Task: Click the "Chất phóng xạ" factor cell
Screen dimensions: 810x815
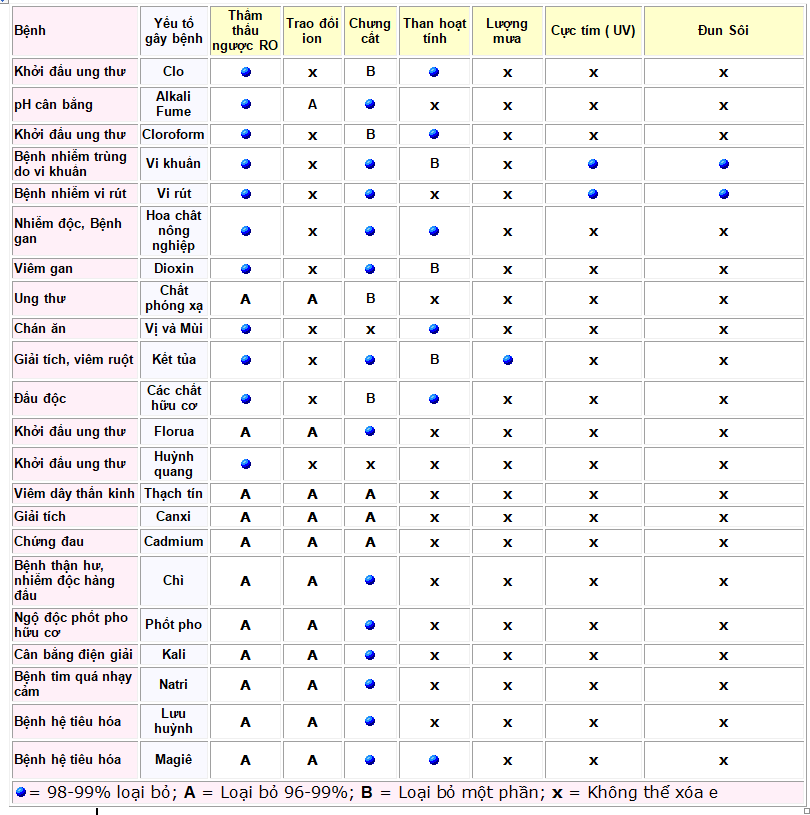Action: [174, 298]
